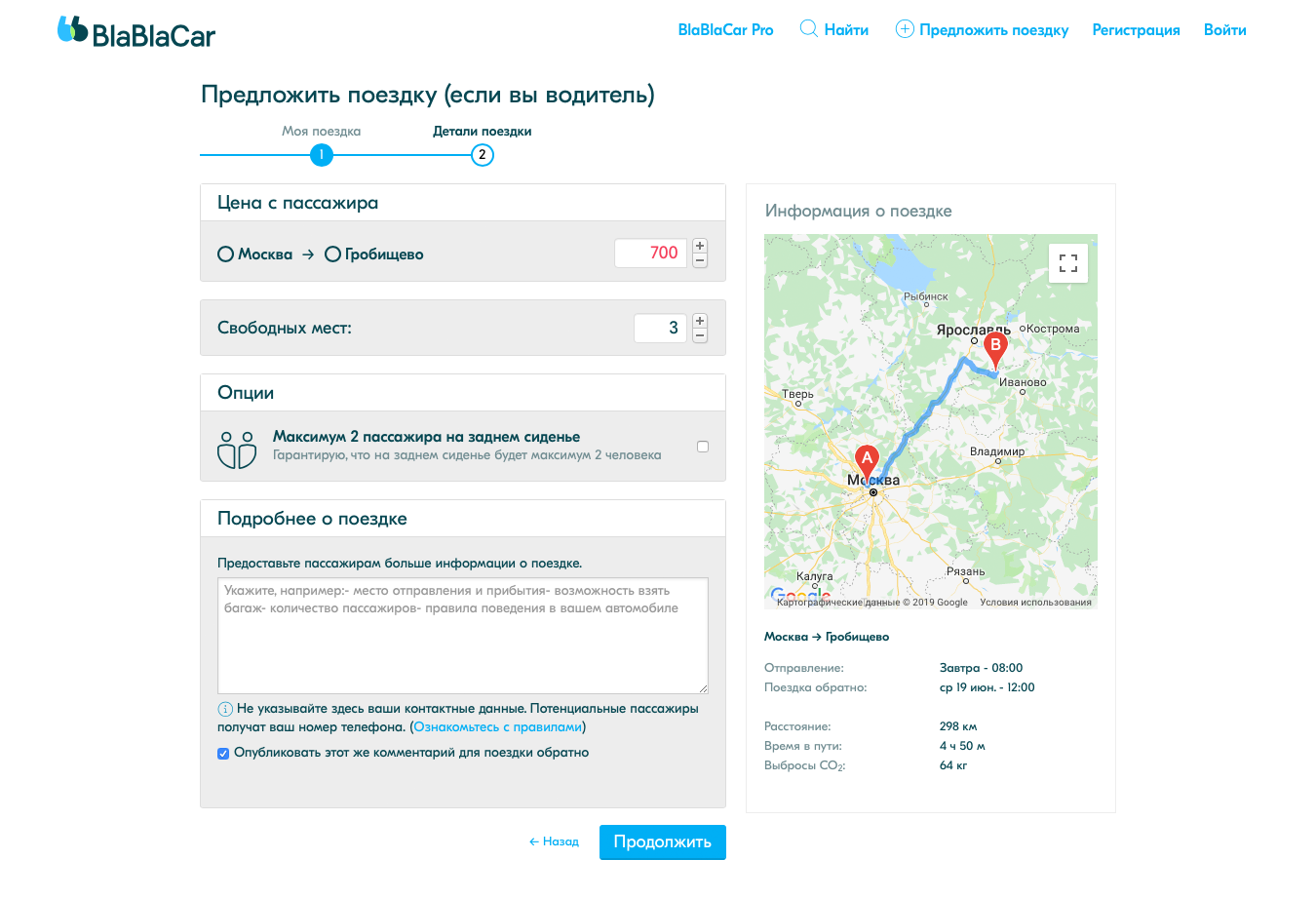Click departure value Завтра - 08:00

[x=981, y=668]
